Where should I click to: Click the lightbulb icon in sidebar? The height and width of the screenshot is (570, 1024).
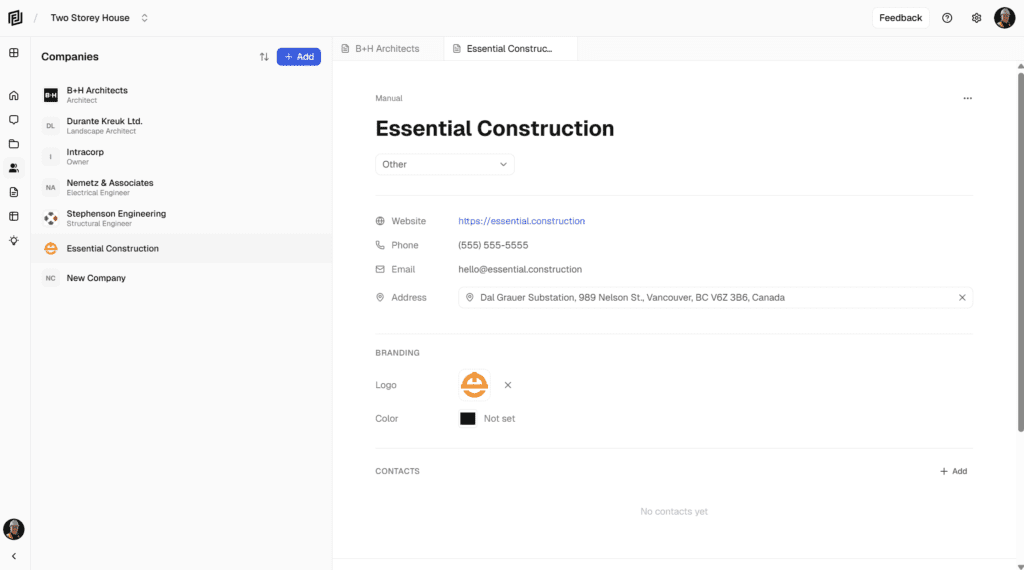coord(14,240)
